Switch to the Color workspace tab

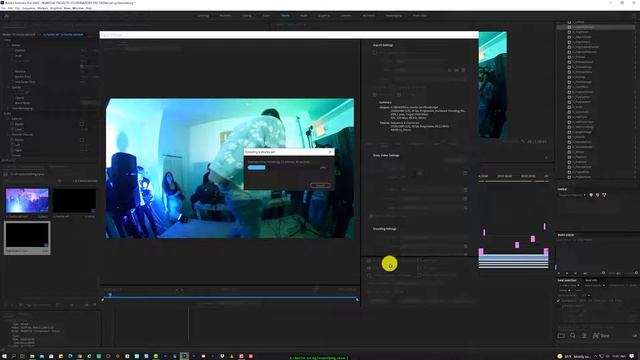pyautogui.click(x=266, y=16)
